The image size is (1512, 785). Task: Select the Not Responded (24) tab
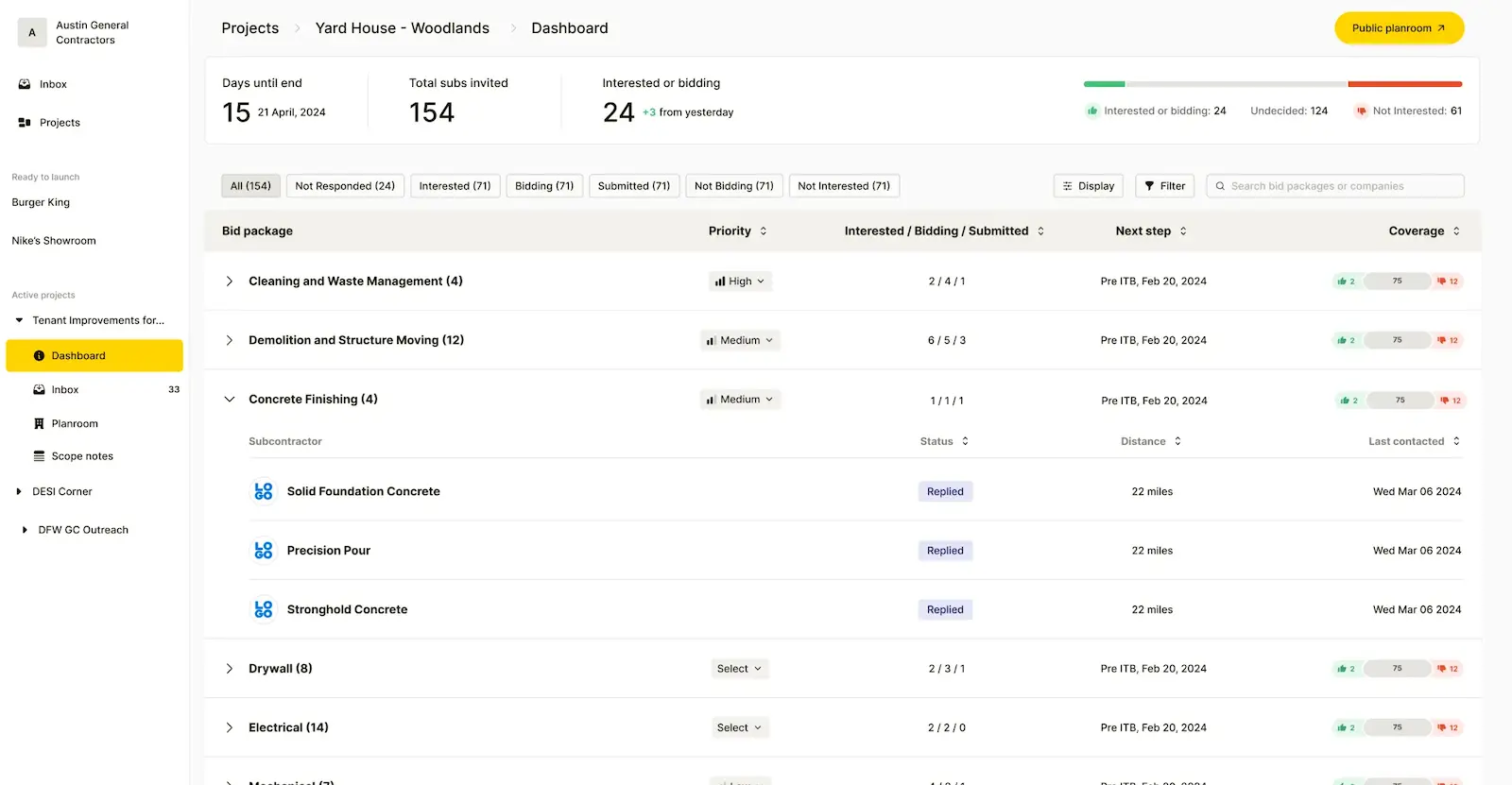pos(345,186)
